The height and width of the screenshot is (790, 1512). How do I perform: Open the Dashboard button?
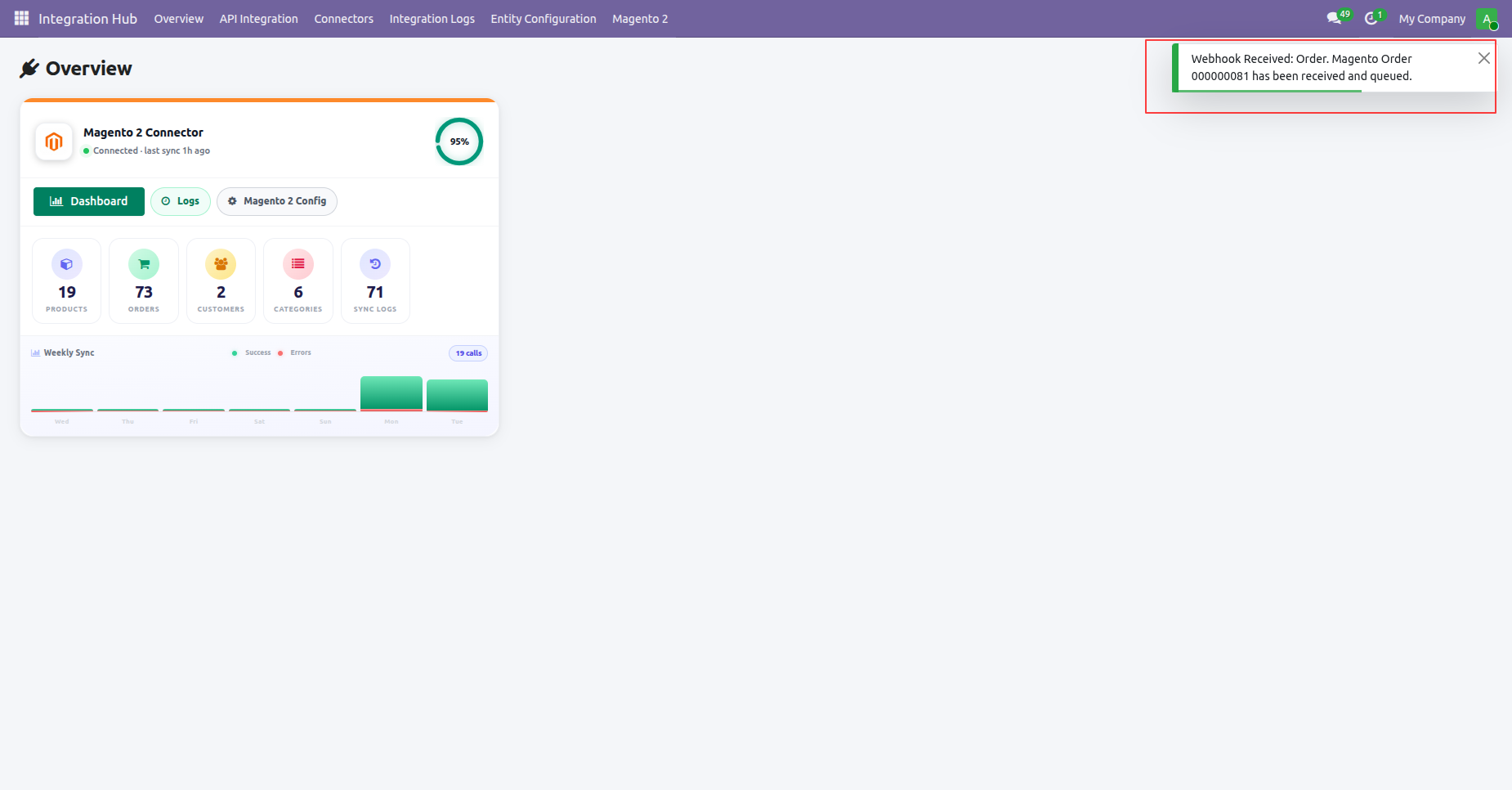89,201
